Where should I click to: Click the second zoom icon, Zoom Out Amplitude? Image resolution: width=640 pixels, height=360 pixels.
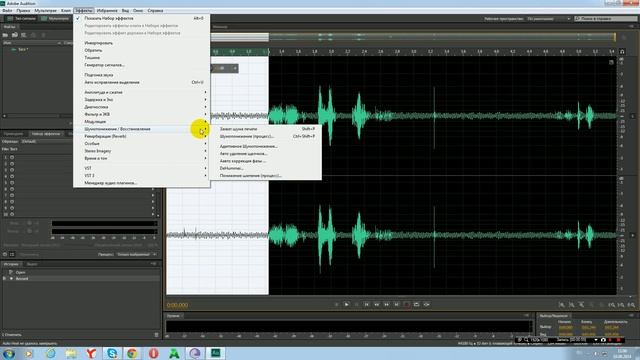pos(571,305)
